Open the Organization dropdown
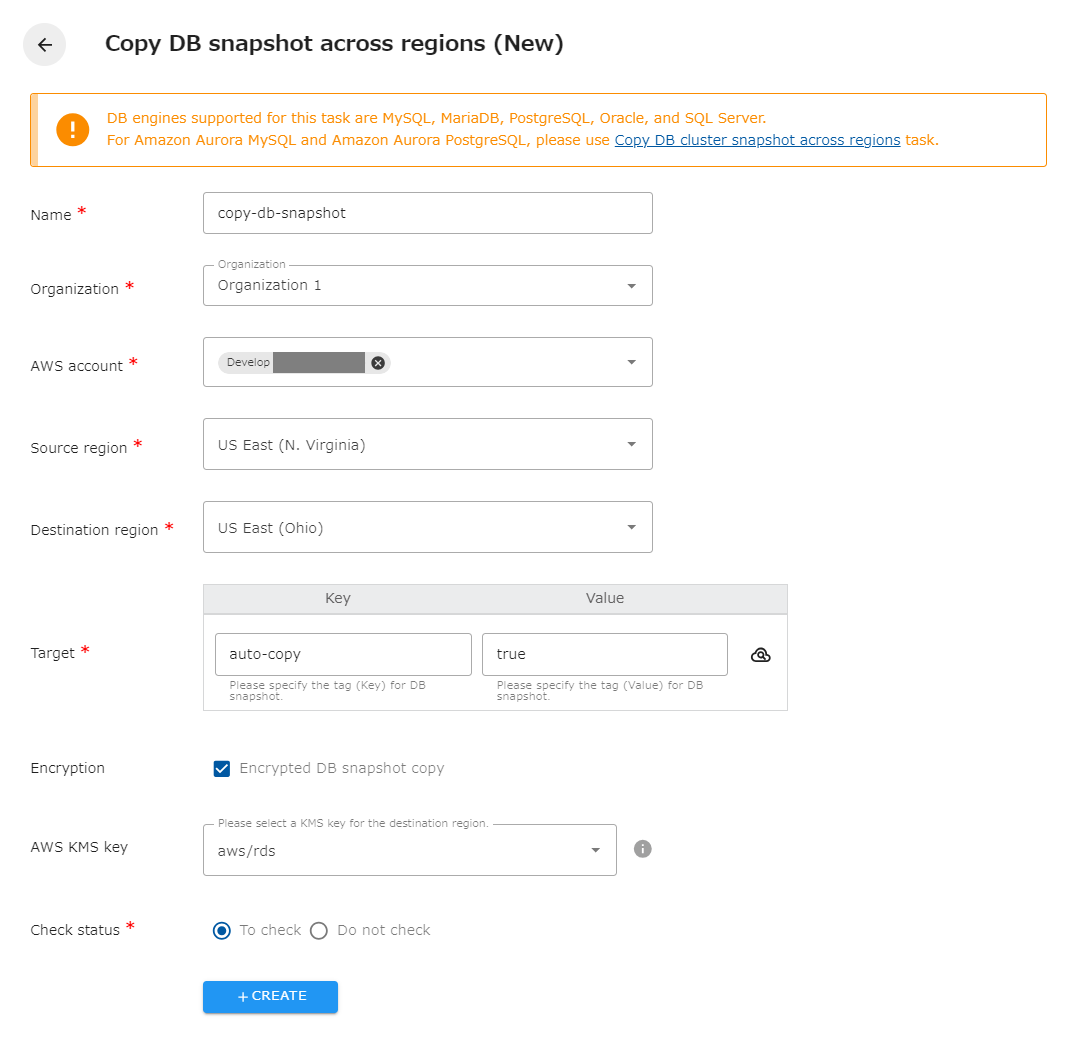Image resolution: width=1072 pixels, height=1037 pixels. 631,285
